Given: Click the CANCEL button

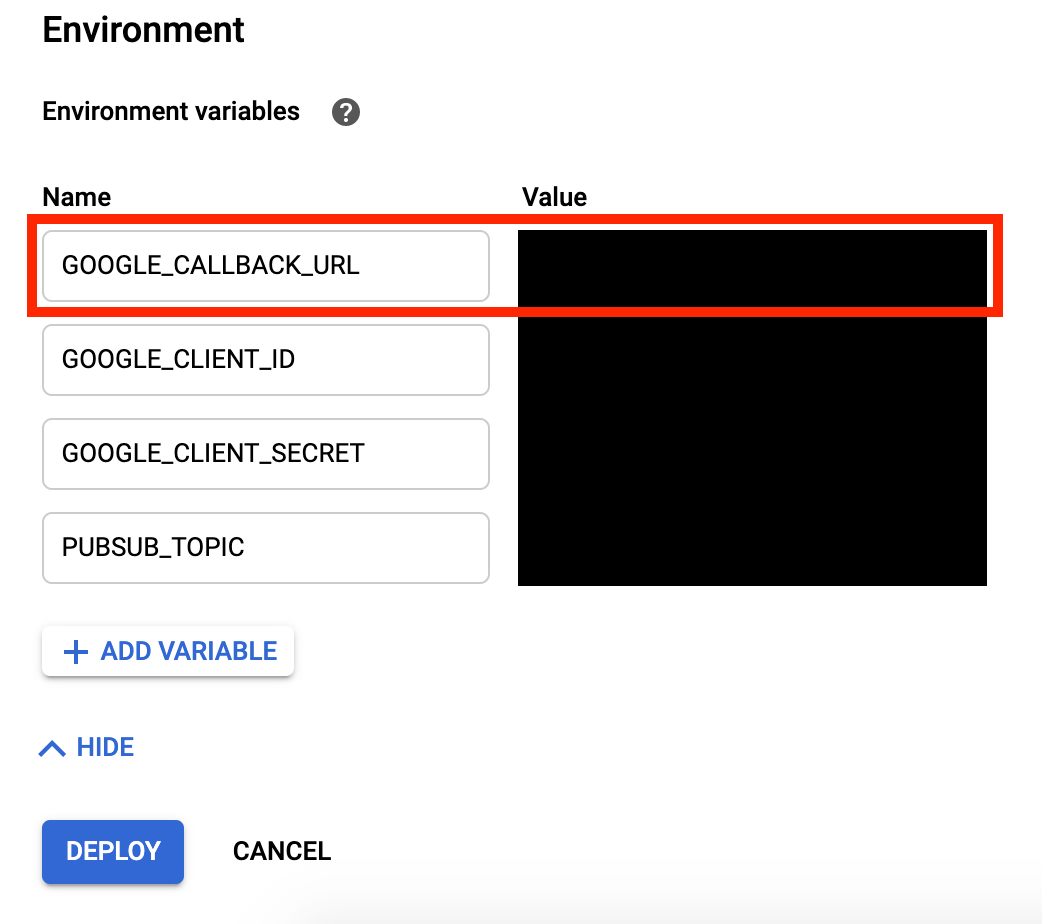Looking at the screenshot, I should 281,851.
